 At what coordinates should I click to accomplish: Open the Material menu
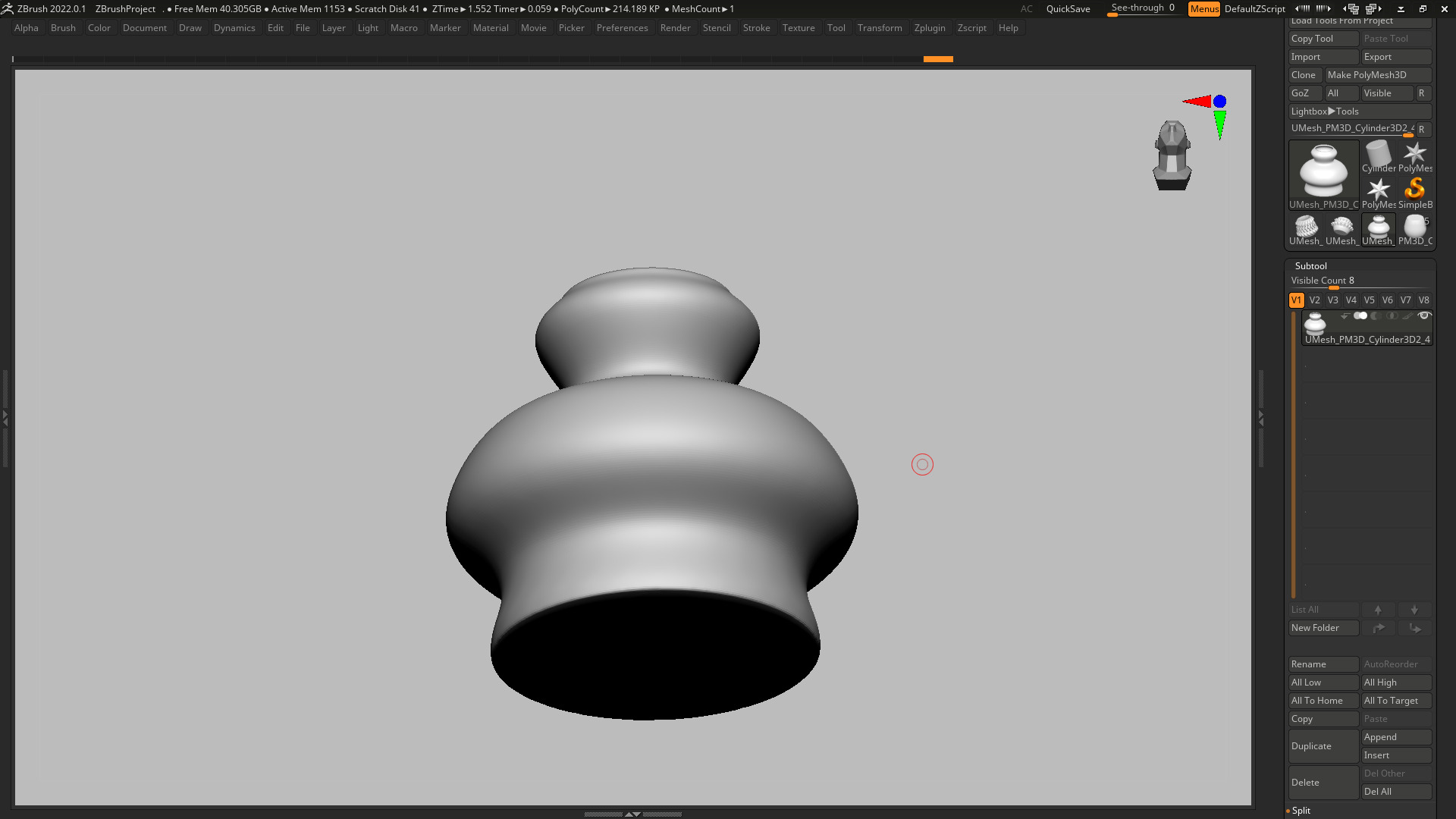pyautogui.click(x=491, y=28)
